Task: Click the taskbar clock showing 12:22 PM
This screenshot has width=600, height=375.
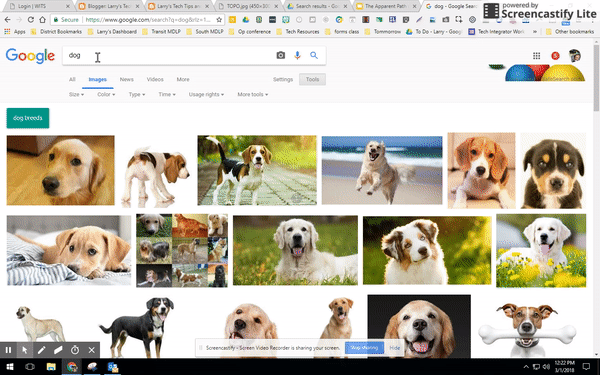Action: coord(564,367)
